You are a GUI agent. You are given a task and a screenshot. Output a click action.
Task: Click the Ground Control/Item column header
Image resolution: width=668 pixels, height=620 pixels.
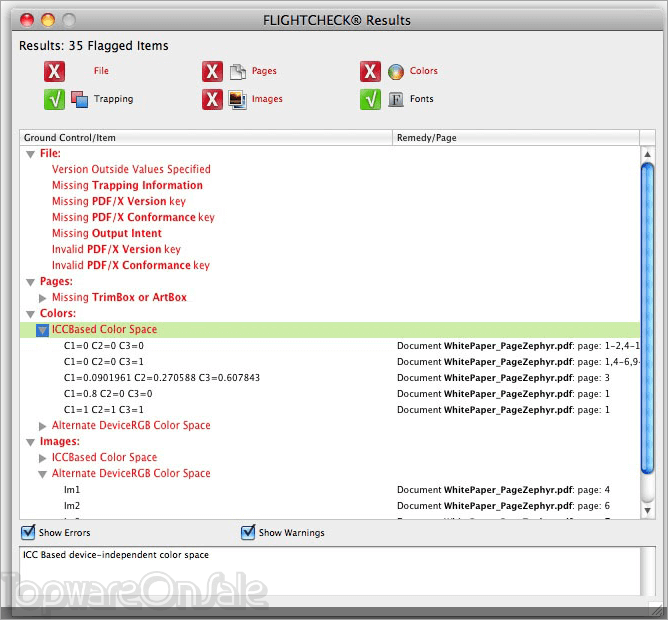206,138
